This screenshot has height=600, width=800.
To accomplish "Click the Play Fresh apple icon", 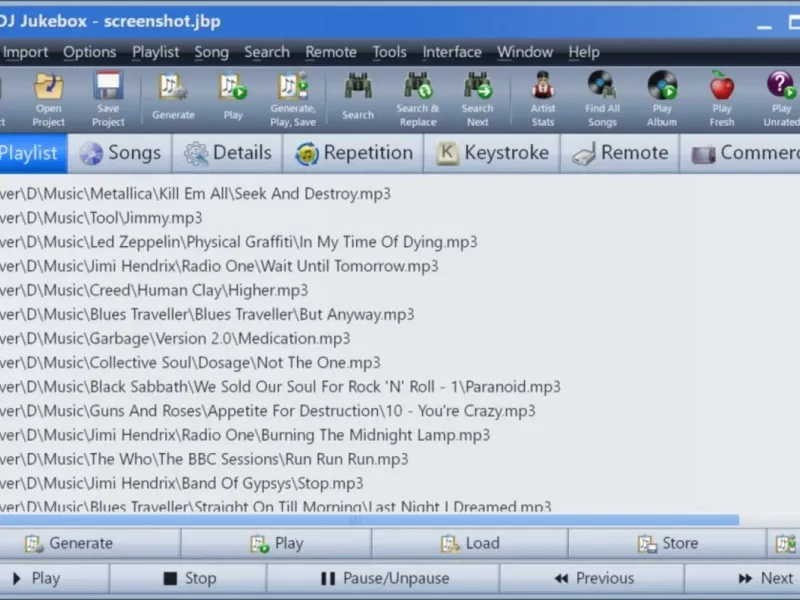I will [x=721, y=99].
